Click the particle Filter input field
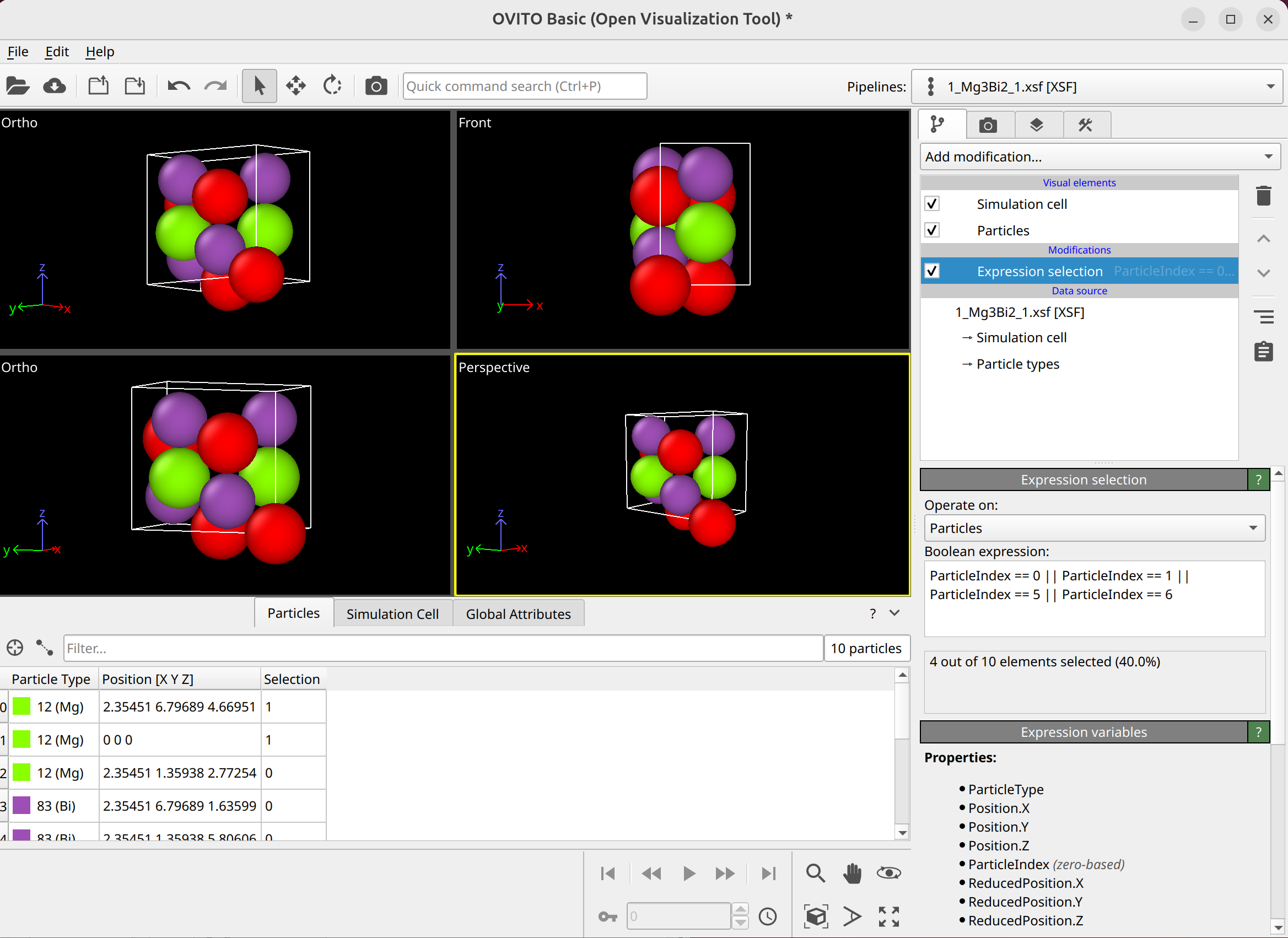This screenshot has height=938, width=1288. (443, 648)
